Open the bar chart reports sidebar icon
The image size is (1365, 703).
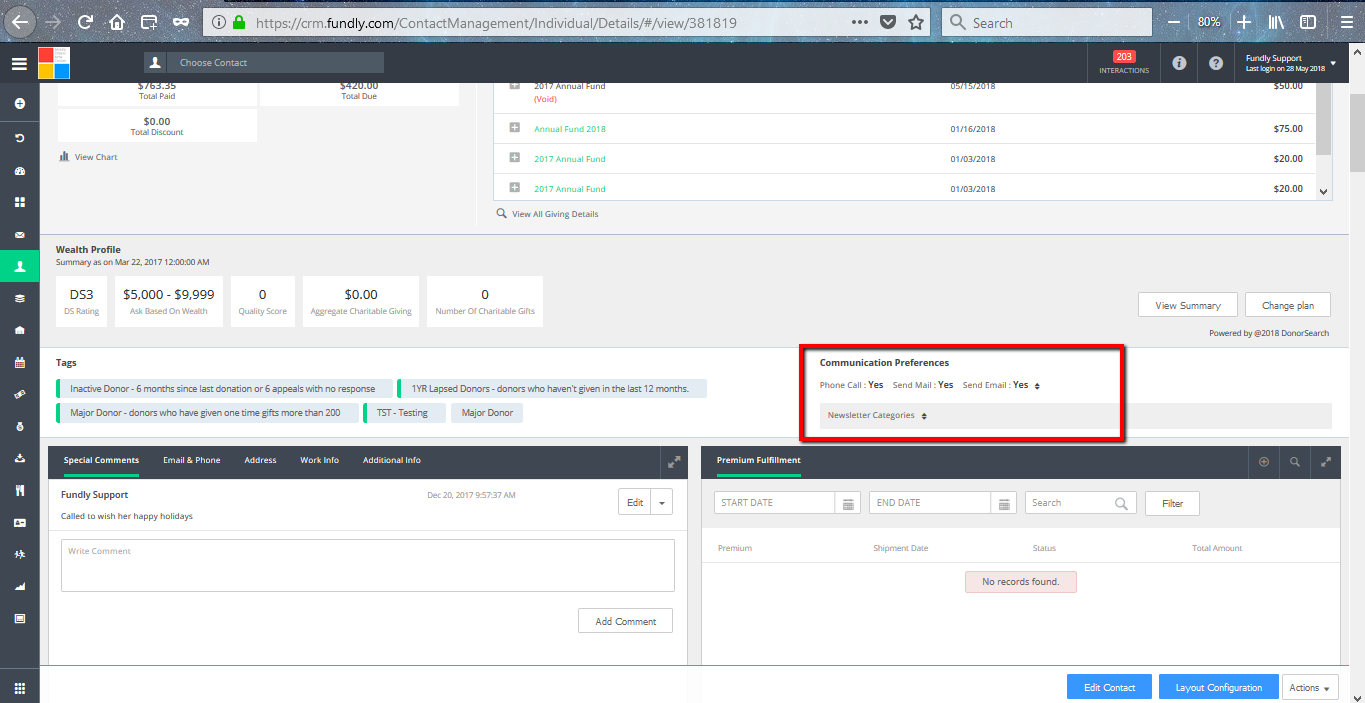coord(19,587)
